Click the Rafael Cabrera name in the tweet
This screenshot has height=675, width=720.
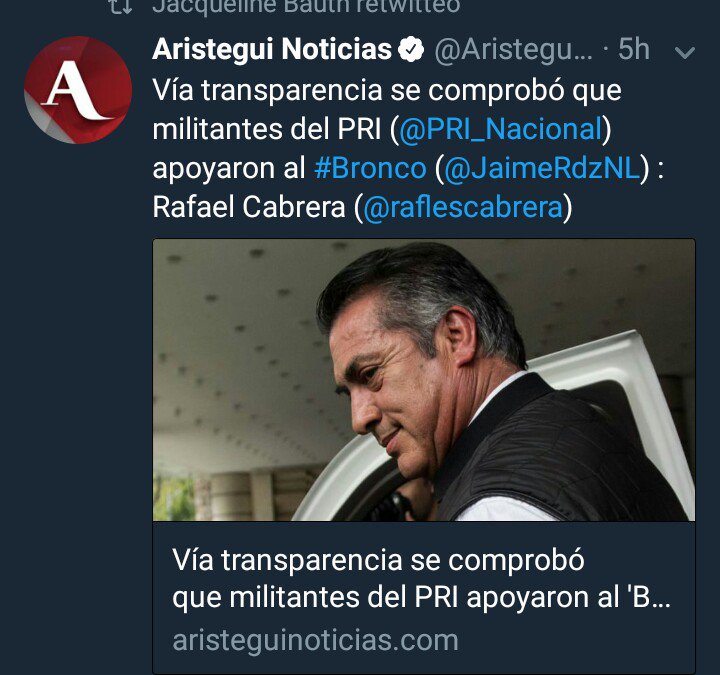point(248,207)
